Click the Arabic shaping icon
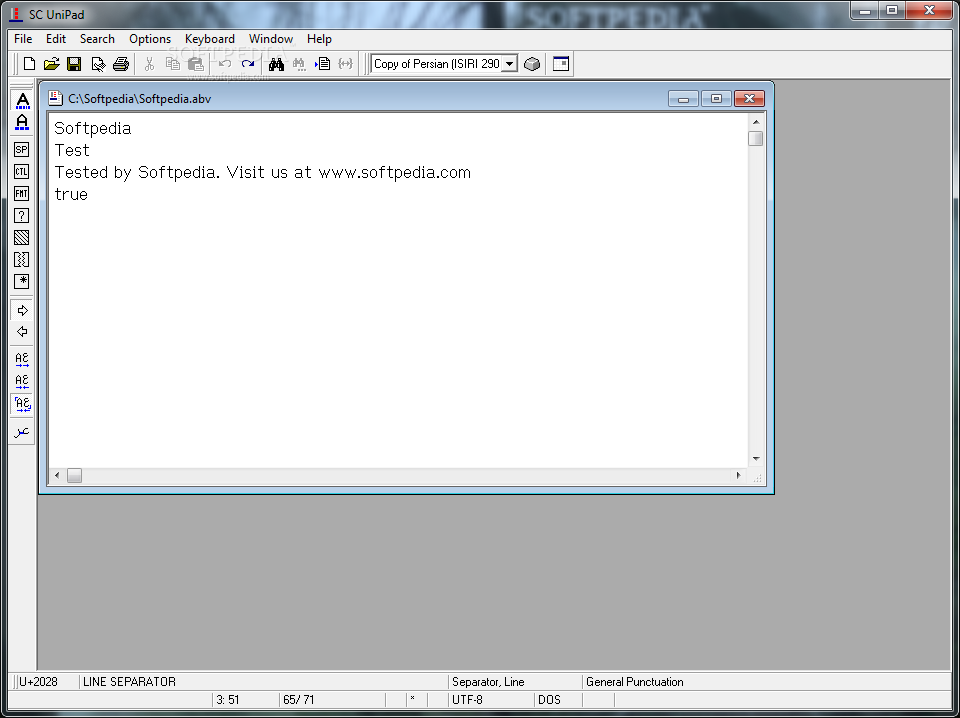The width and height of the screenshot is (960, 718). (22, 432)
